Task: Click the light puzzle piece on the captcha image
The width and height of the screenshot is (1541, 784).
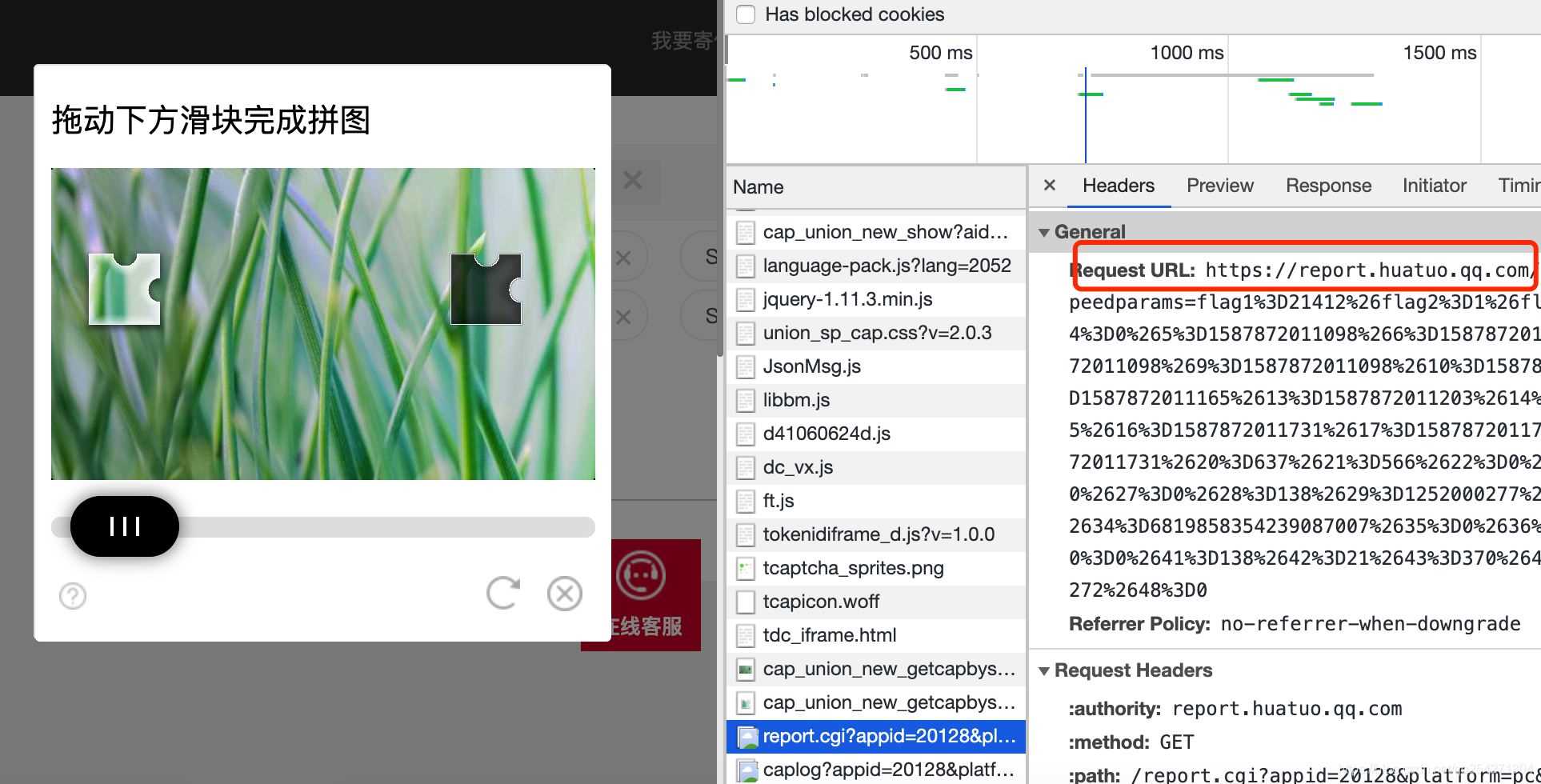Action: 125,289
